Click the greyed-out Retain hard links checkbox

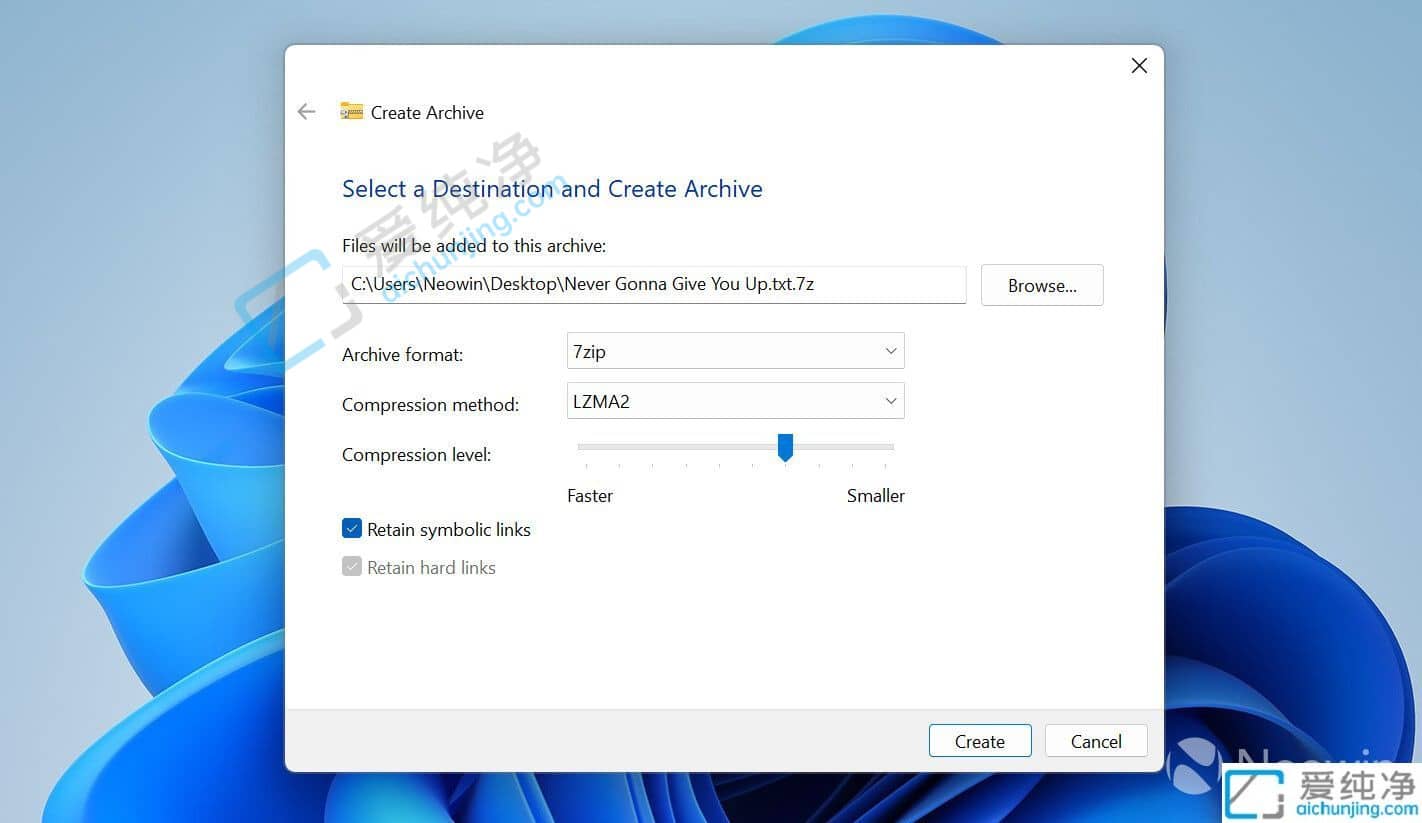click(351, 567)
